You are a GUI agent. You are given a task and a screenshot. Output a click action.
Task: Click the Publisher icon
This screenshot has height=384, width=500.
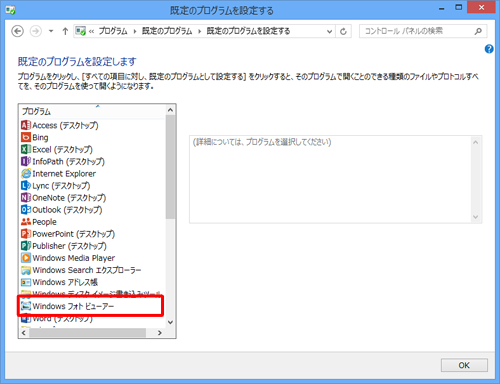click(x=26, y=246)
